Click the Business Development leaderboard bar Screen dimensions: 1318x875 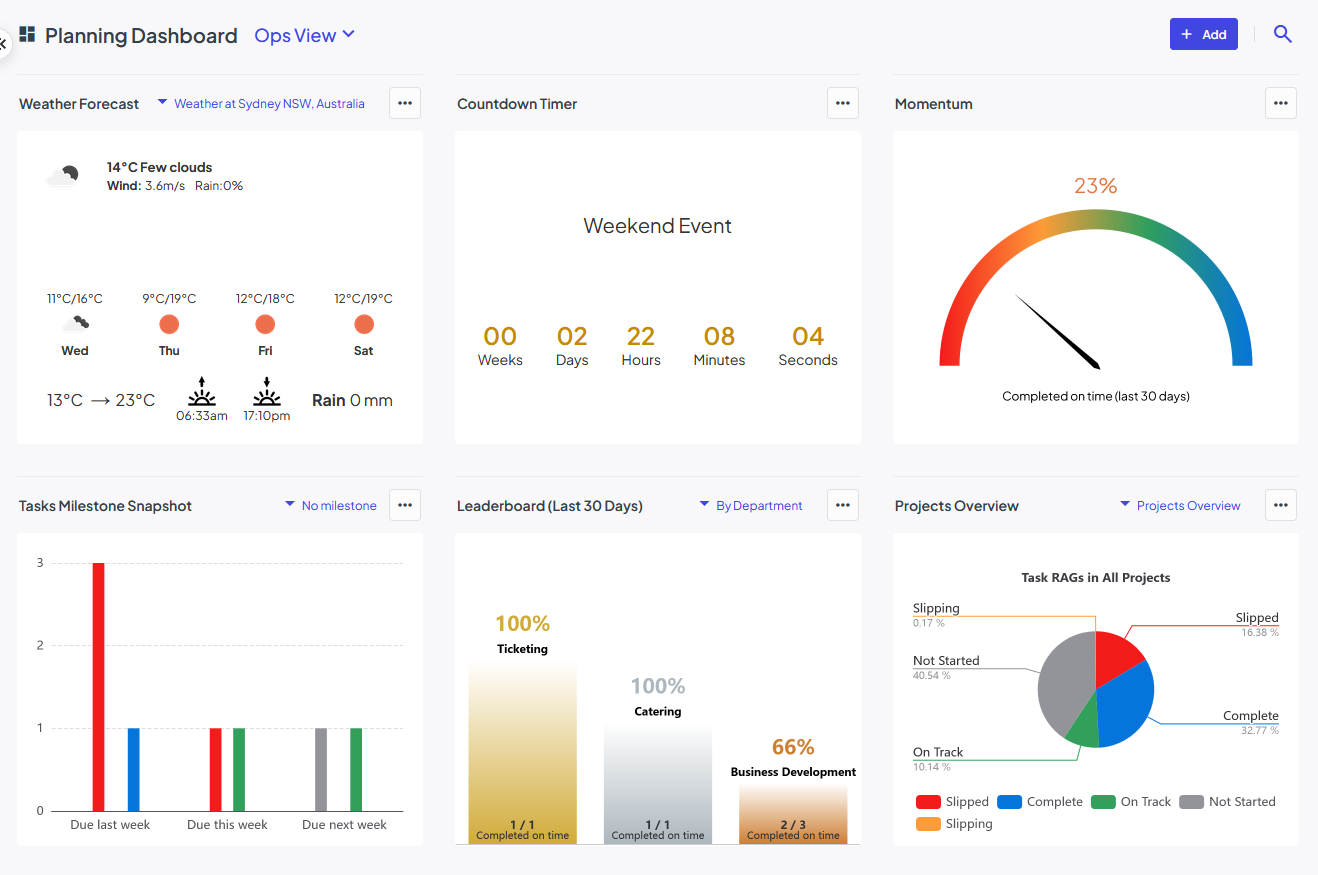coord(793,815)
